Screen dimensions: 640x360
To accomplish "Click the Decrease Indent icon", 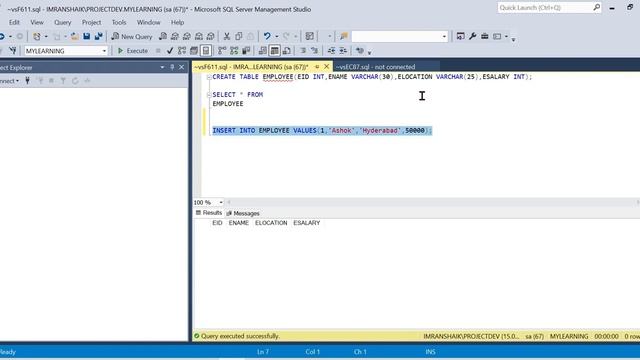I will click(331, 51).
